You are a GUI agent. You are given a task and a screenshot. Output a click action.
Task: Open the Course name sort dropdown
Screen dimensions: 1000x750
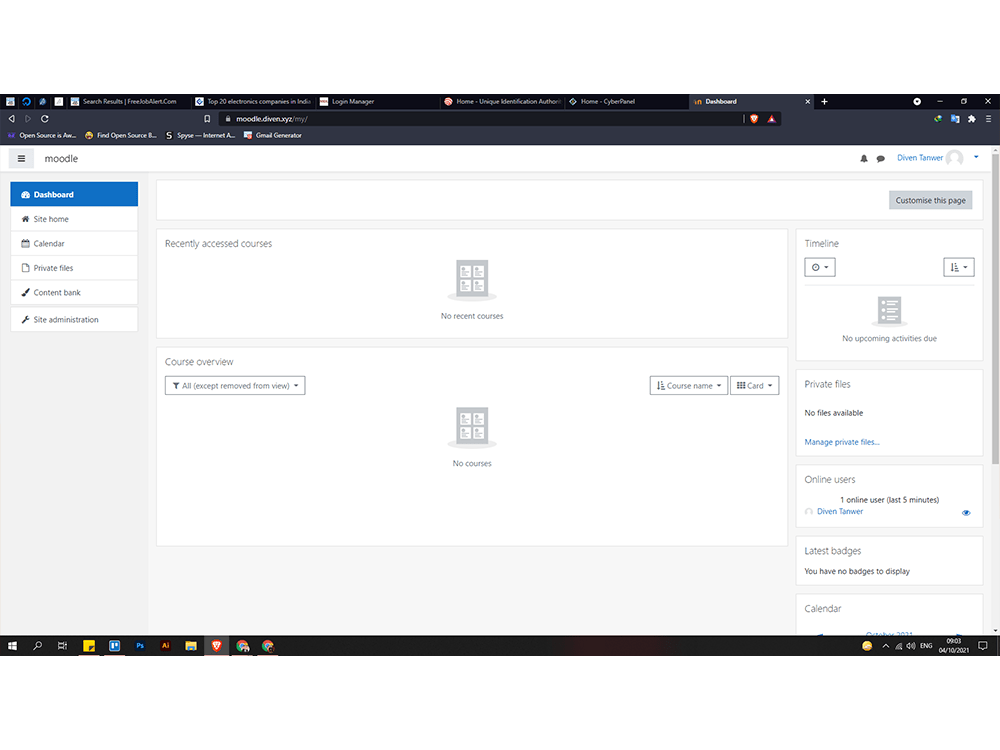tap(688, 386)
